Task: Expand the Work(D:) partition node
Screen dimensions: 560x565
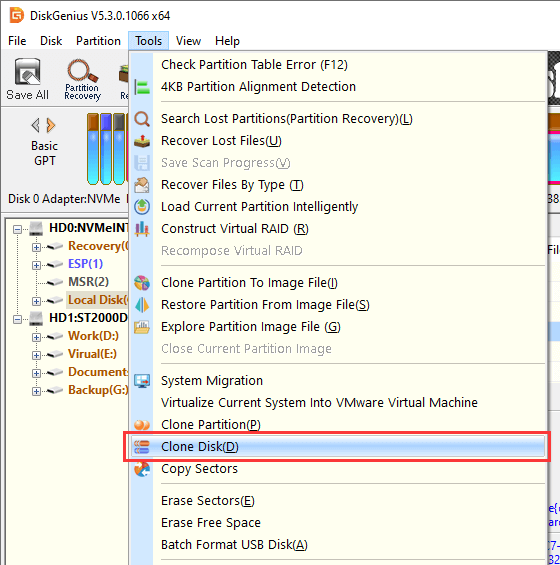Action: click(36, 337)
